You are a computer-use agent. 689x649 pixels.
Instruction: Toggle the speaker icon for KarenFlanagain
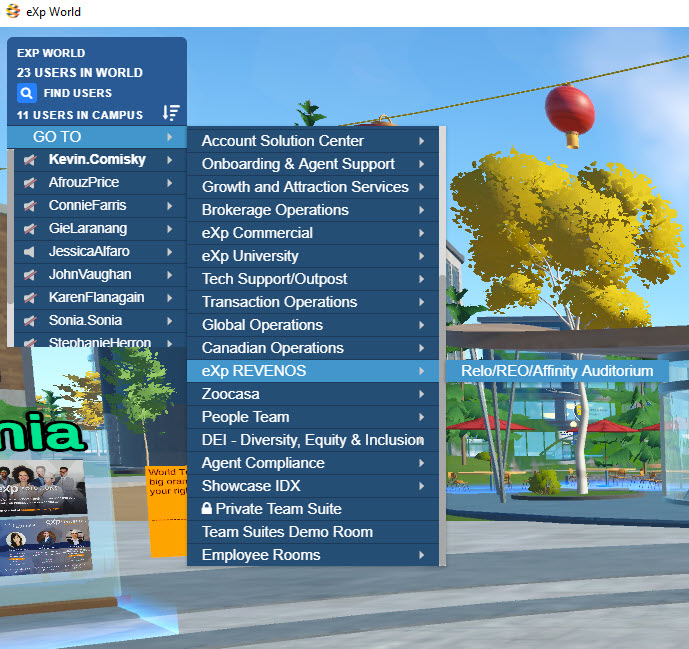point(30,298)
